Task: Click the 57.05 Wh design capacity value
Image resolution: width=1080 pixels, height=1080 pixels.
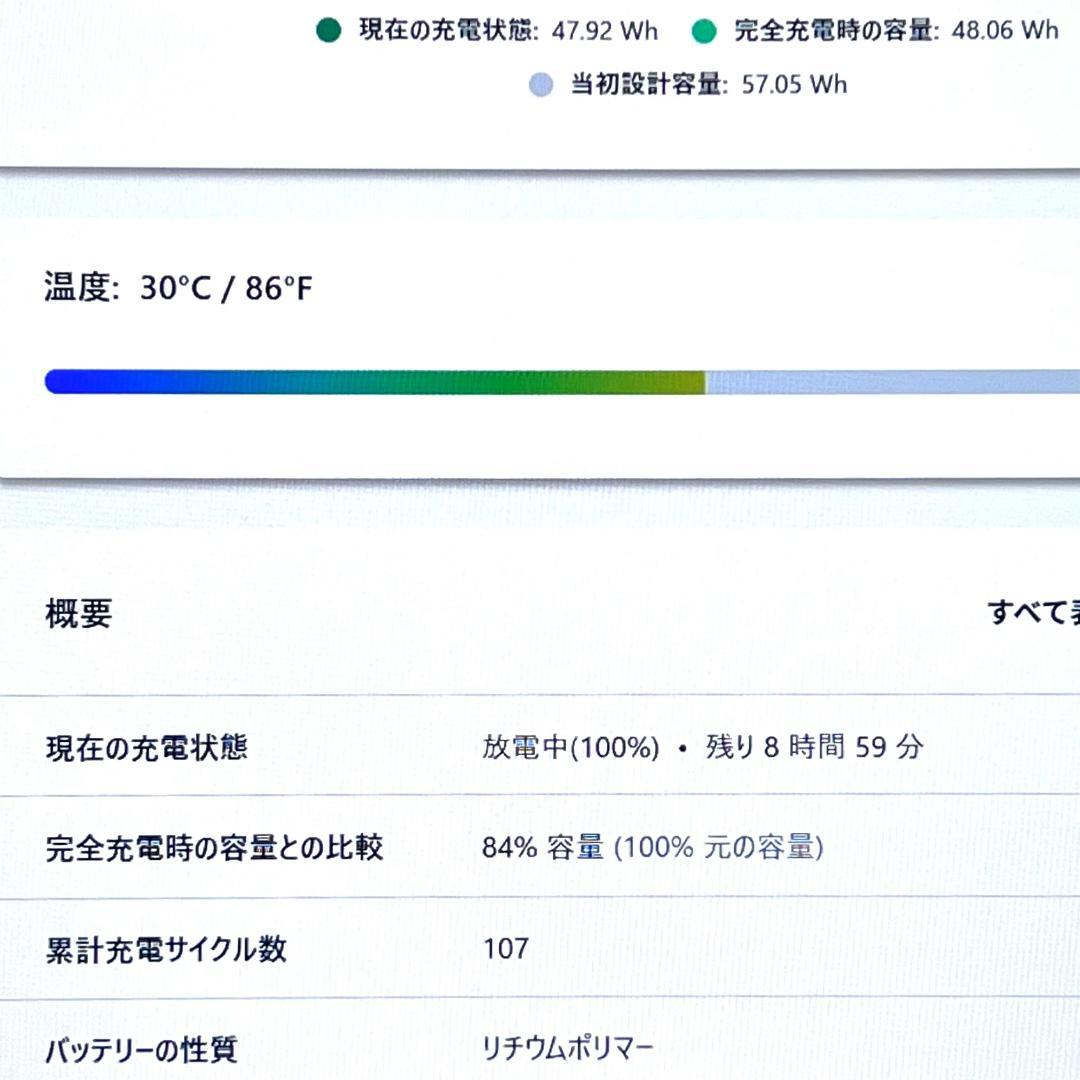Action: point(796,85)
